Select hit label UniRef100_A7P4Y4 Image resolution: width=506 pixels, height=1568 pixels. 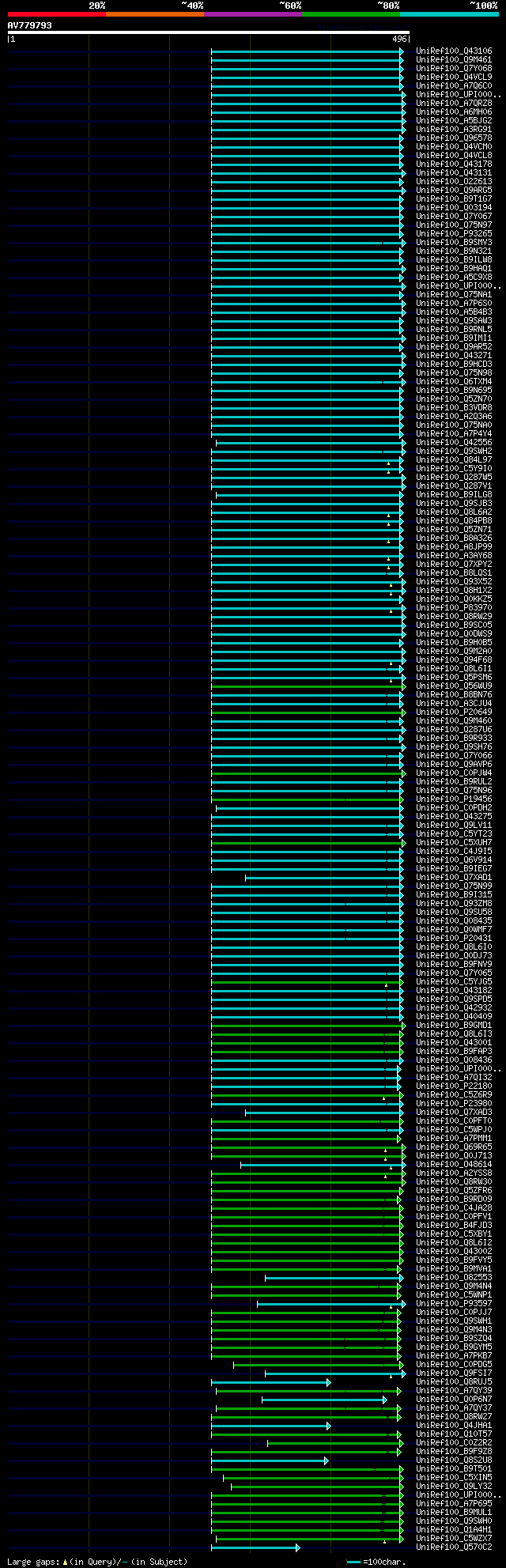[454, 434]
